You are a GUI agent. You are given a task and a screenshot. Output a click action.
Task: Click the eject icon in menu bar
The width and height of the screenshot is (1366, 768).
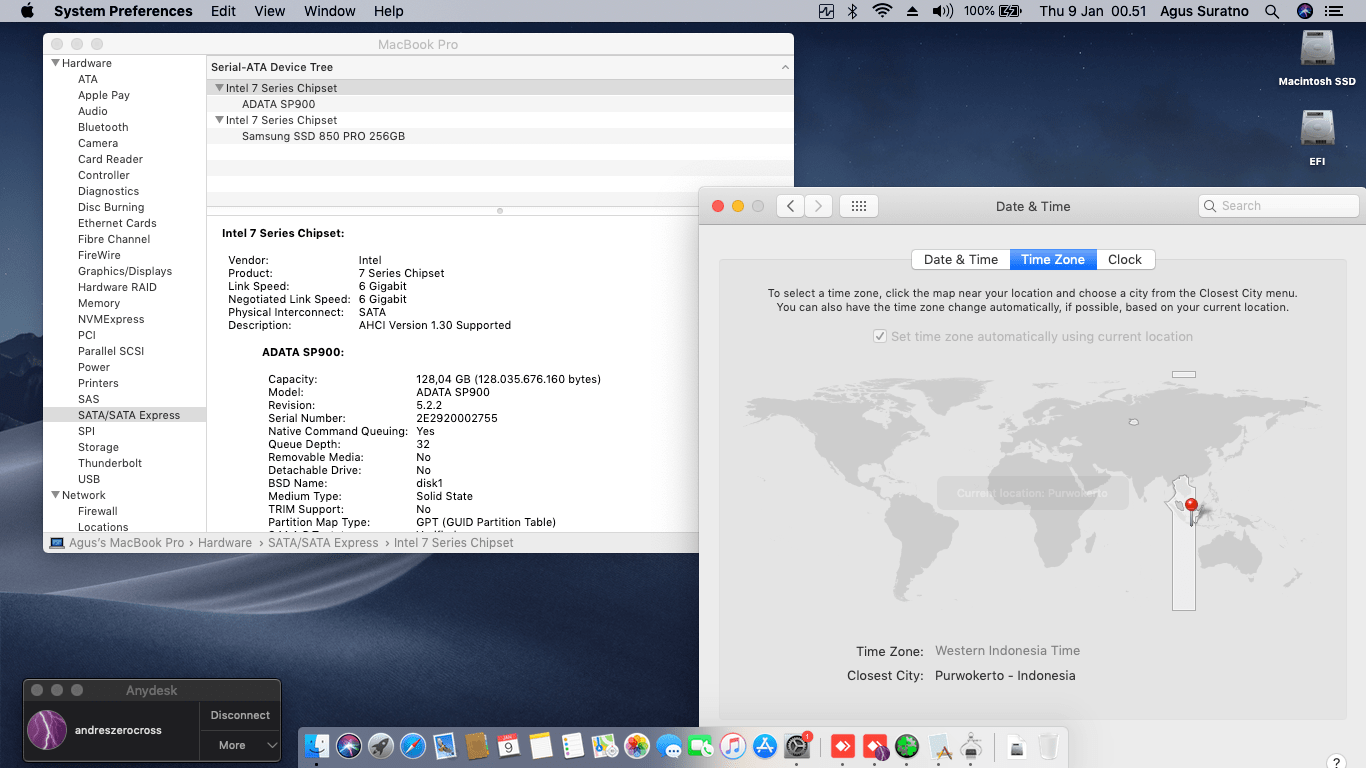pyautogui.click(x=912, y=11)
